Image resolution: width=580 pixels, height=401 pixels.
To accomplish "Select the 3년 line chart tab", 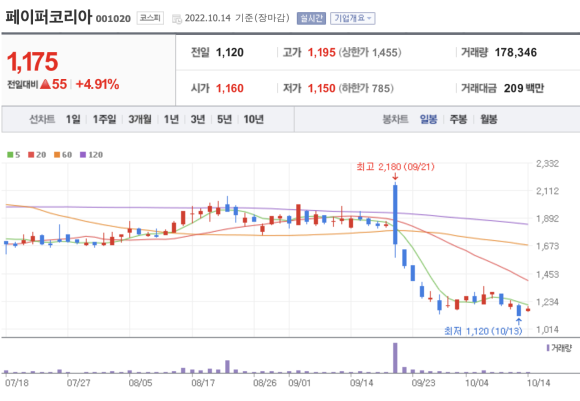I will (198, 119).
